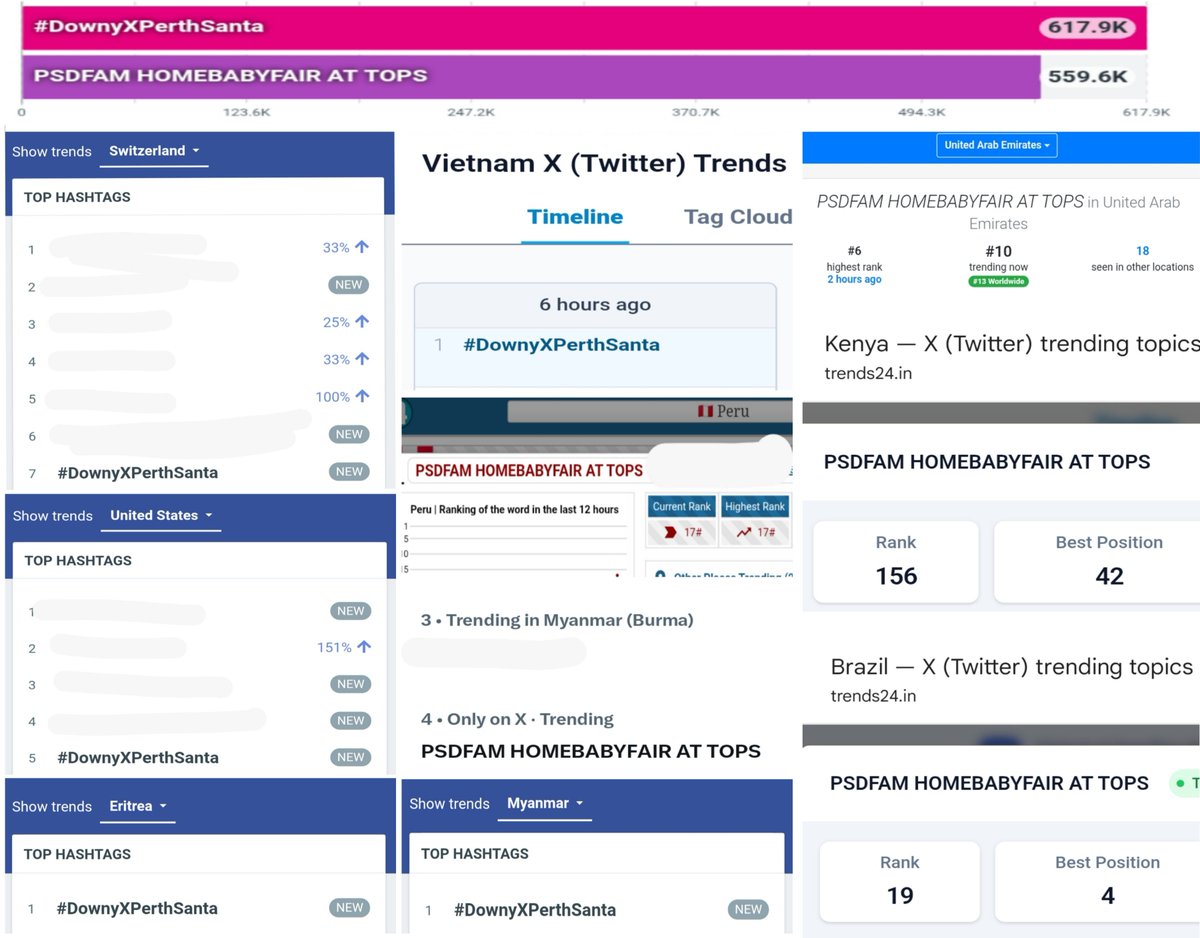This screenshot has height=938, width=1200.
Task: Open the Myanmar country dropdown
Action: 544,804
